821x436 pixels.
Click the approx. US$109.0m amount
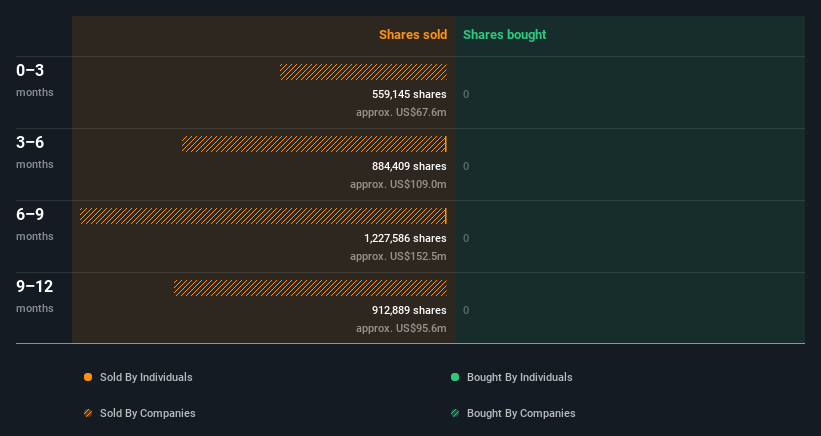point(398,184)
